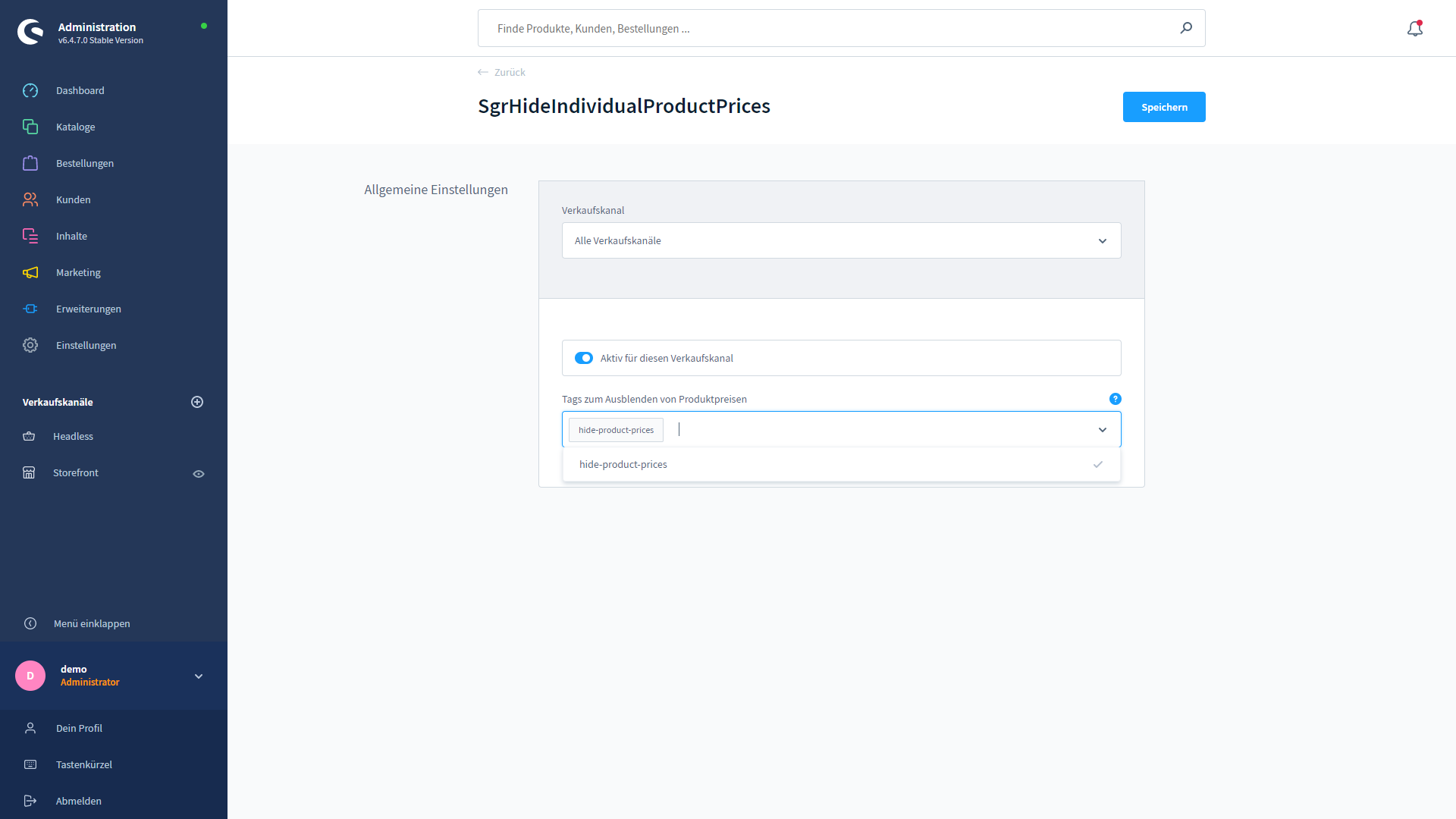
Task: Click the Kunden icon in sidebar
Action: [30, 199]
